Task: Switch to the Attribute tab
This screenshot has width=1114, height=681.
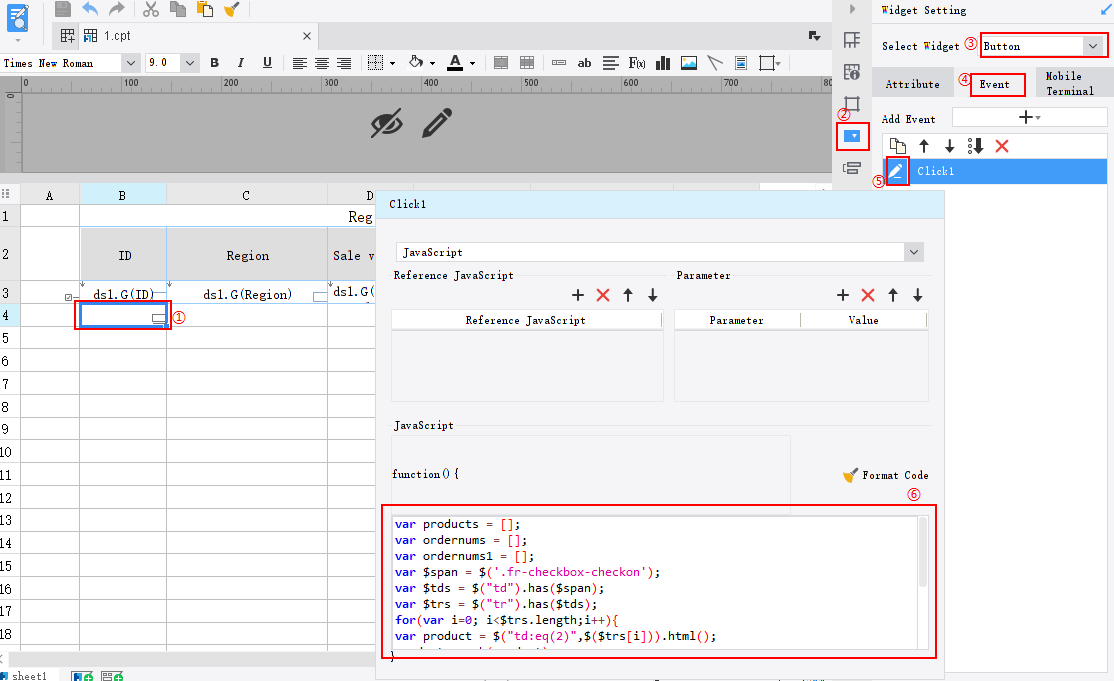Action: coord(912,83)
